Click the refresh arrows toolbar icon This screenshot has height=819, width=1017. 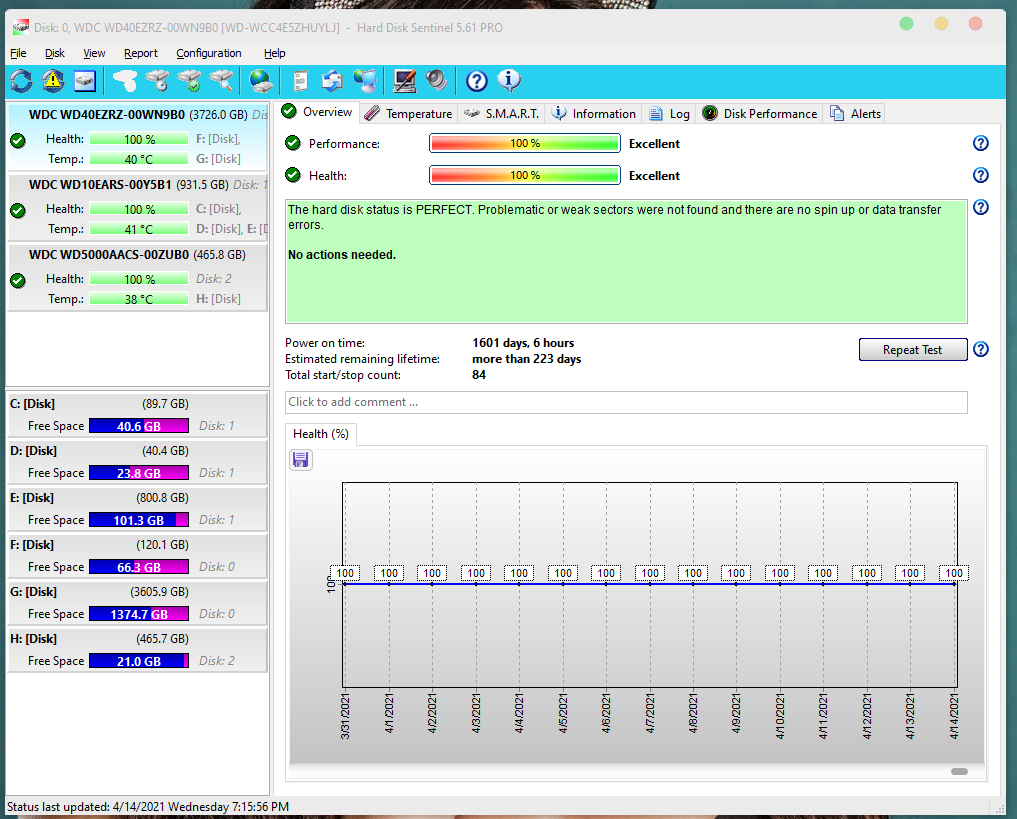(21, 81)
